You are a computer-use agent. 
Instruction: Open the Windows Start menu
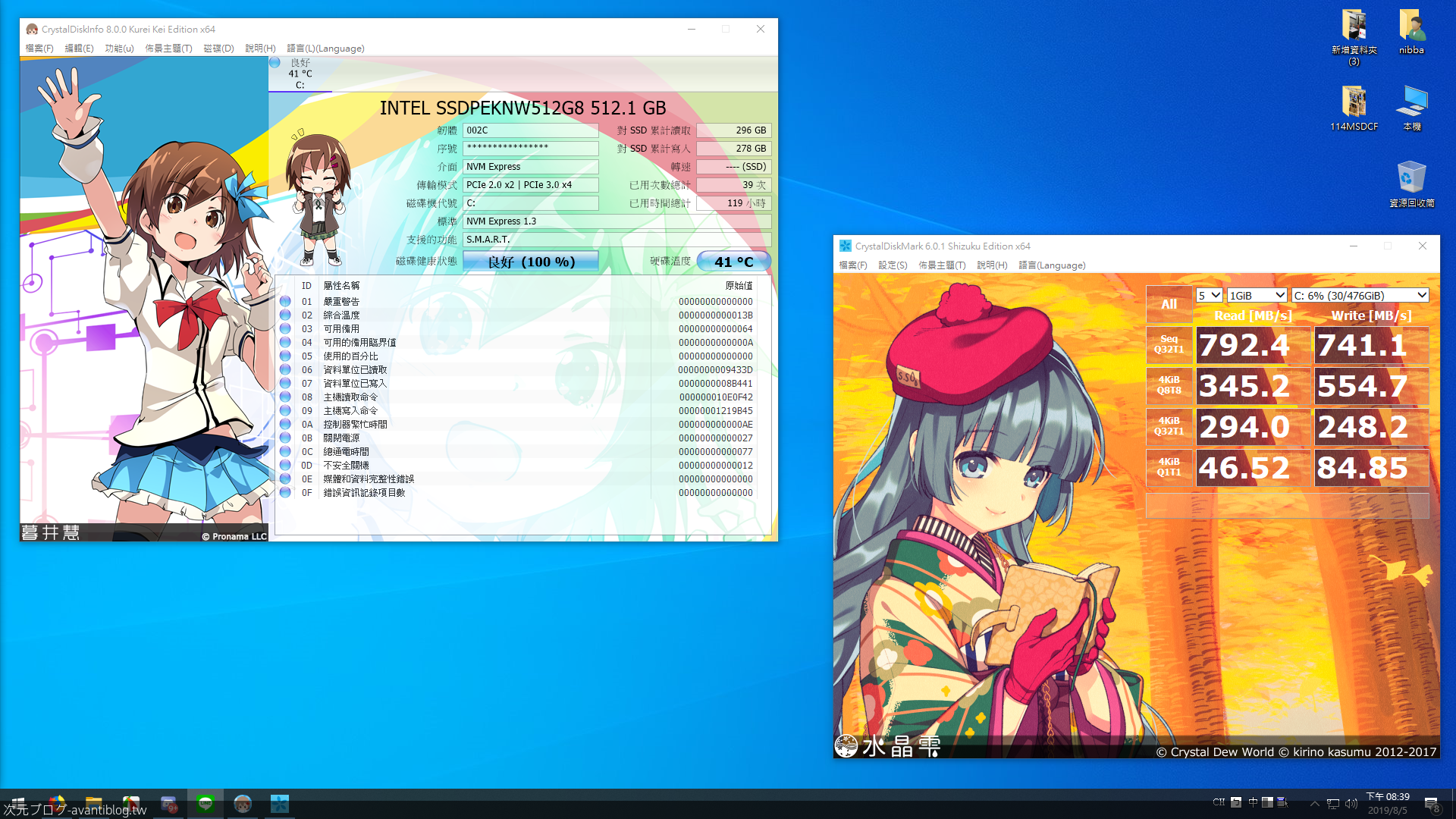[x=18, y=804]
